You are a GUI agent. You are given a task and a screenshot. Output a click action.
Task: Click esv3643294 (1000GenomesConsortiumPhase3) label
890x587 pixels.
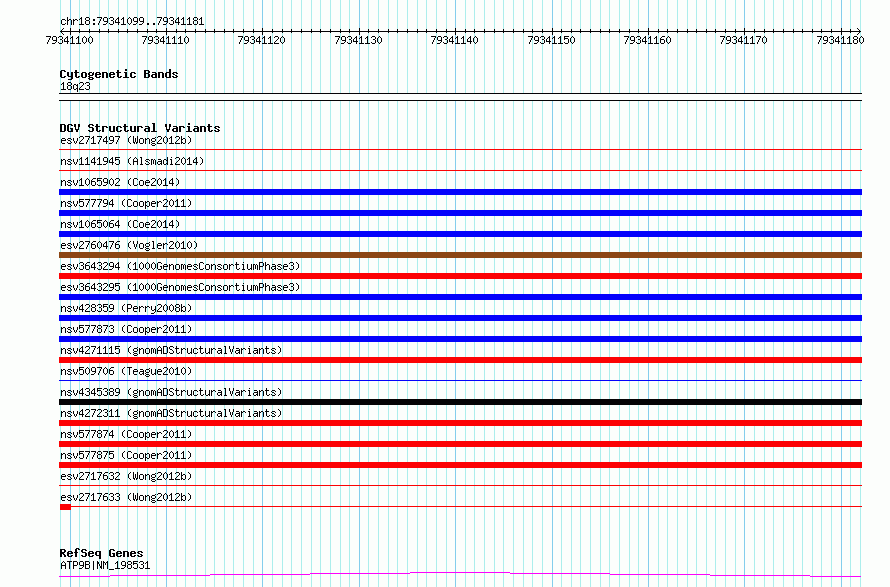tap(180, 266)
